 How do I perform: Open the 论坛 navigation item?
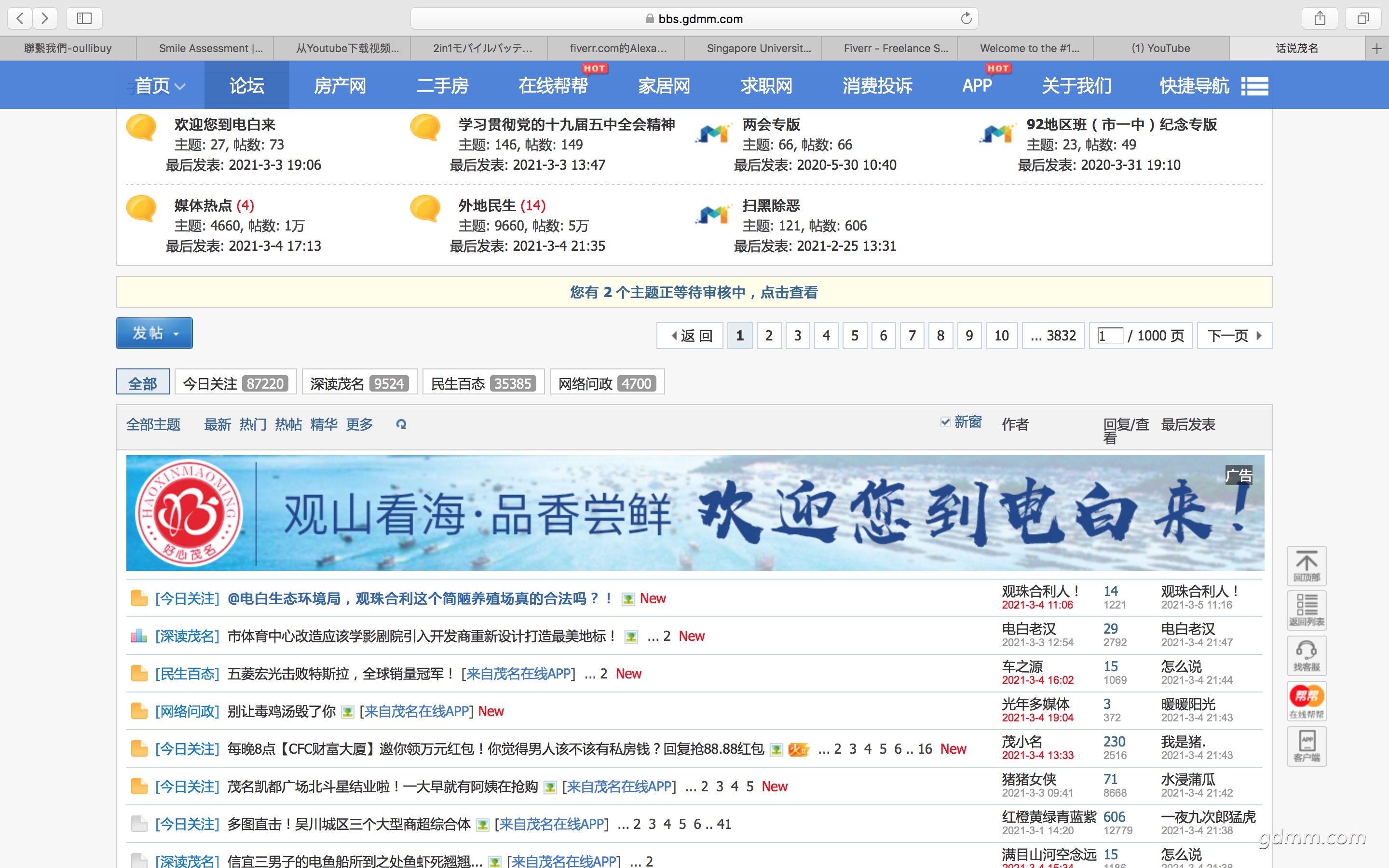pos(247,86)
